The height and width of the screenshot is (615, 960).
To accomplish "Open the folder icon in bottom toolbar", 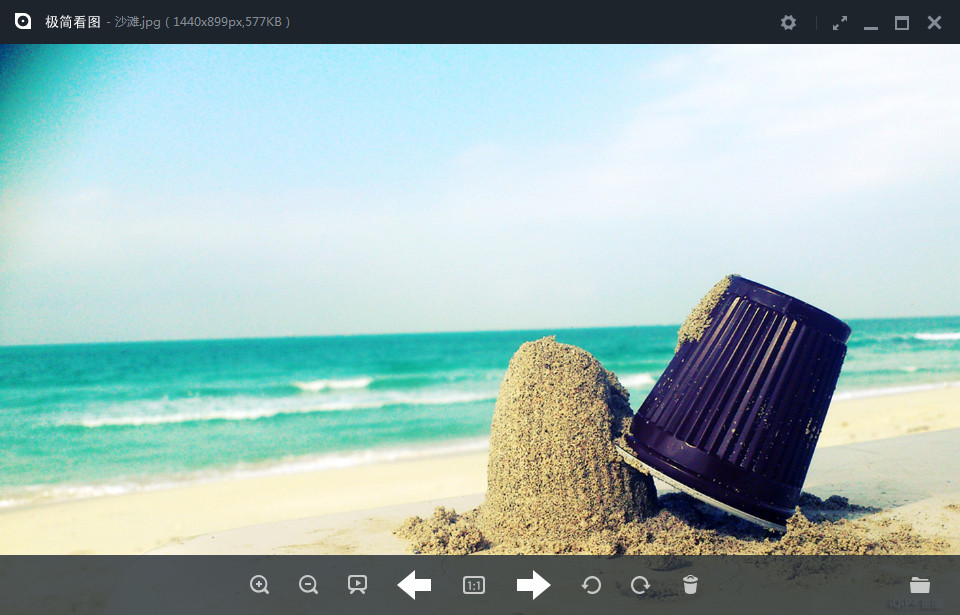I will coord(920,585).
